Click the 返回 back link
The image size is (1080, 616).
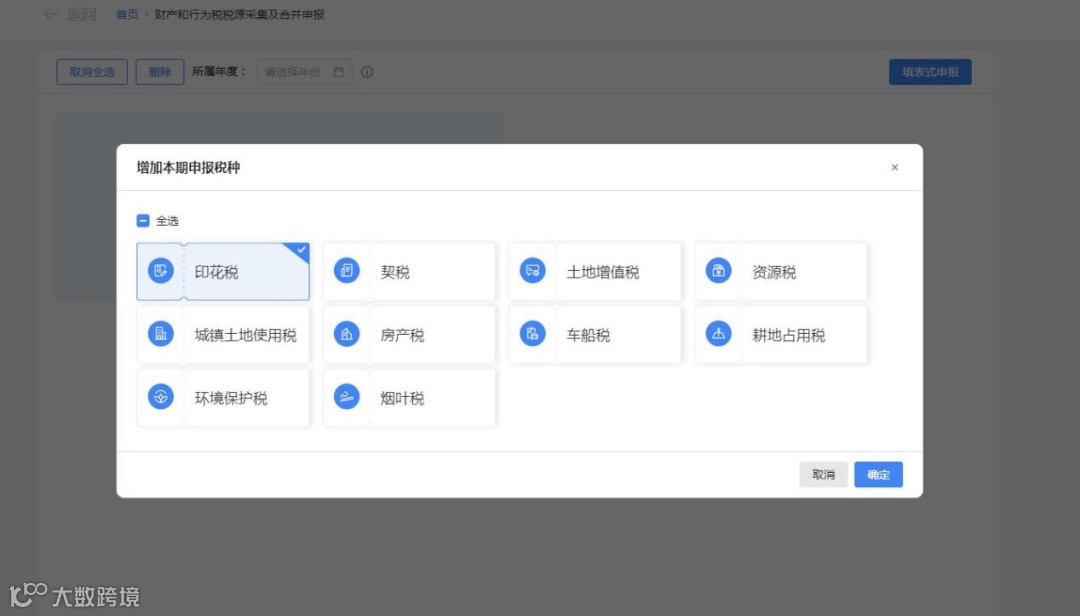[81, 14]
